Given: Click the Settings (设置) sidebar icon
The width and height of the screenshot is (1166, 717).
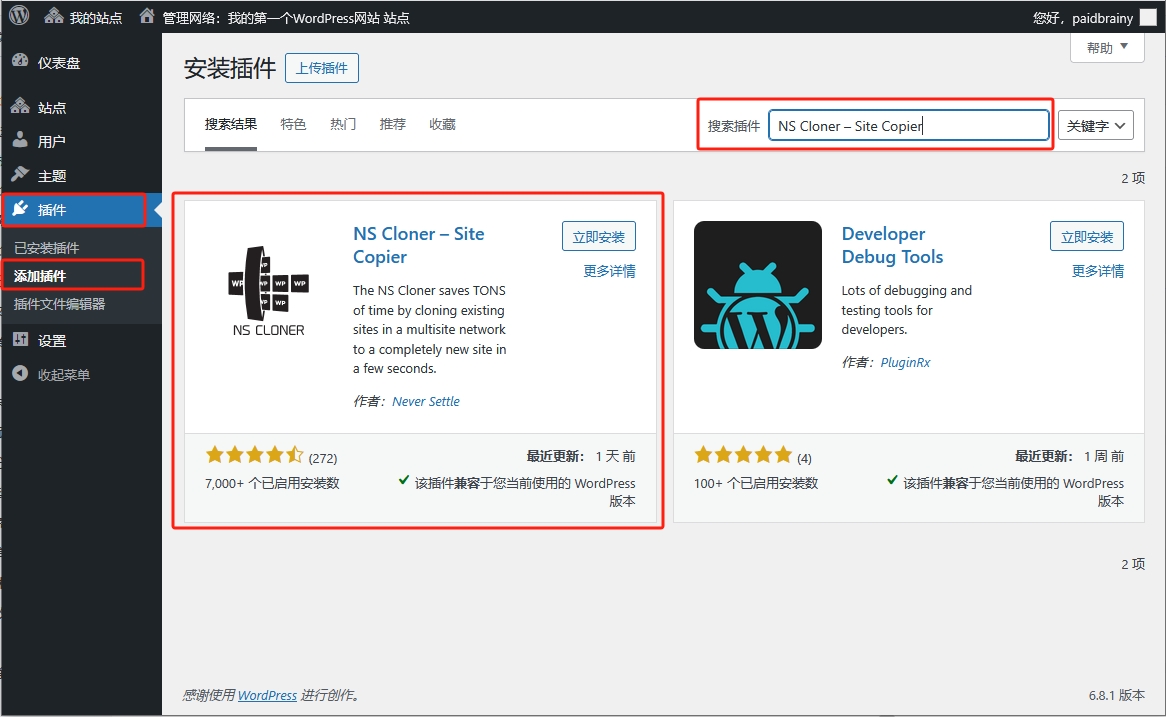Looking at the screenshot, I should 20,340.
